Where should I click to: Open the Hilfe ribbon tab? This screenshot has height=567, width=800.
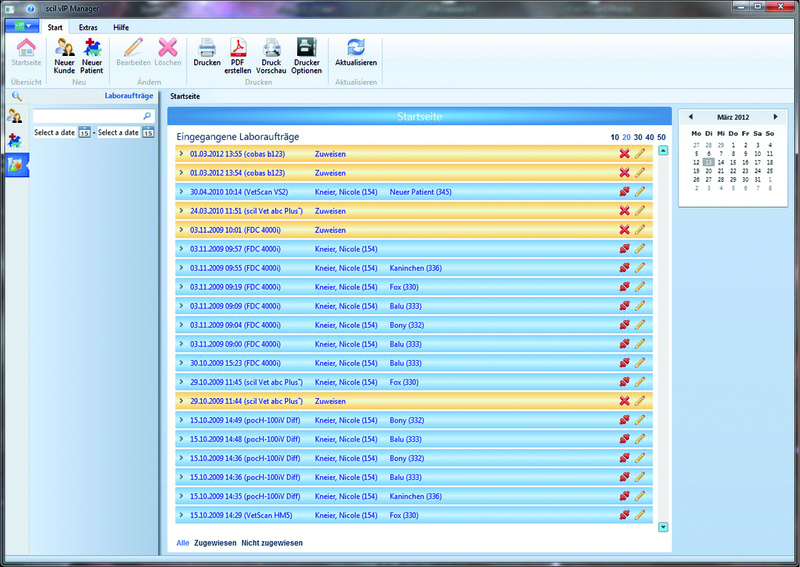pos(120,27)
